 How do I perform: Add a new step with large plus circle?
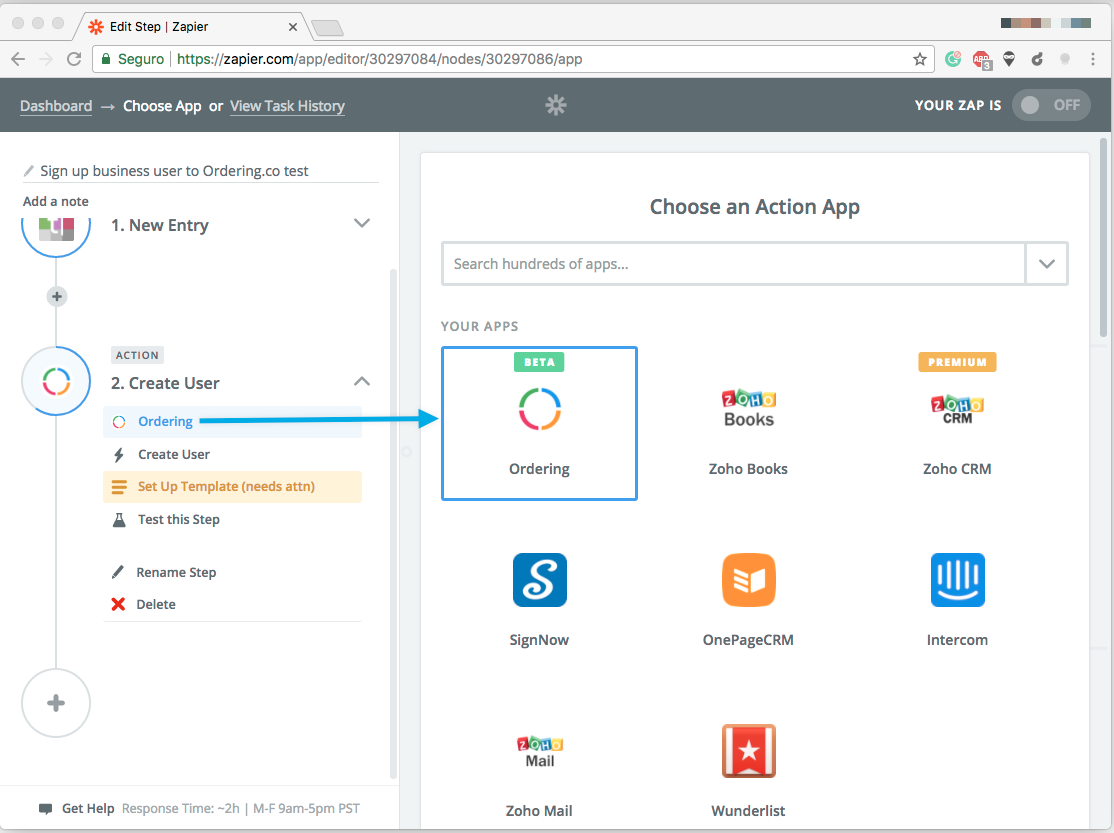pyautogui.click(x=56, y=703)
